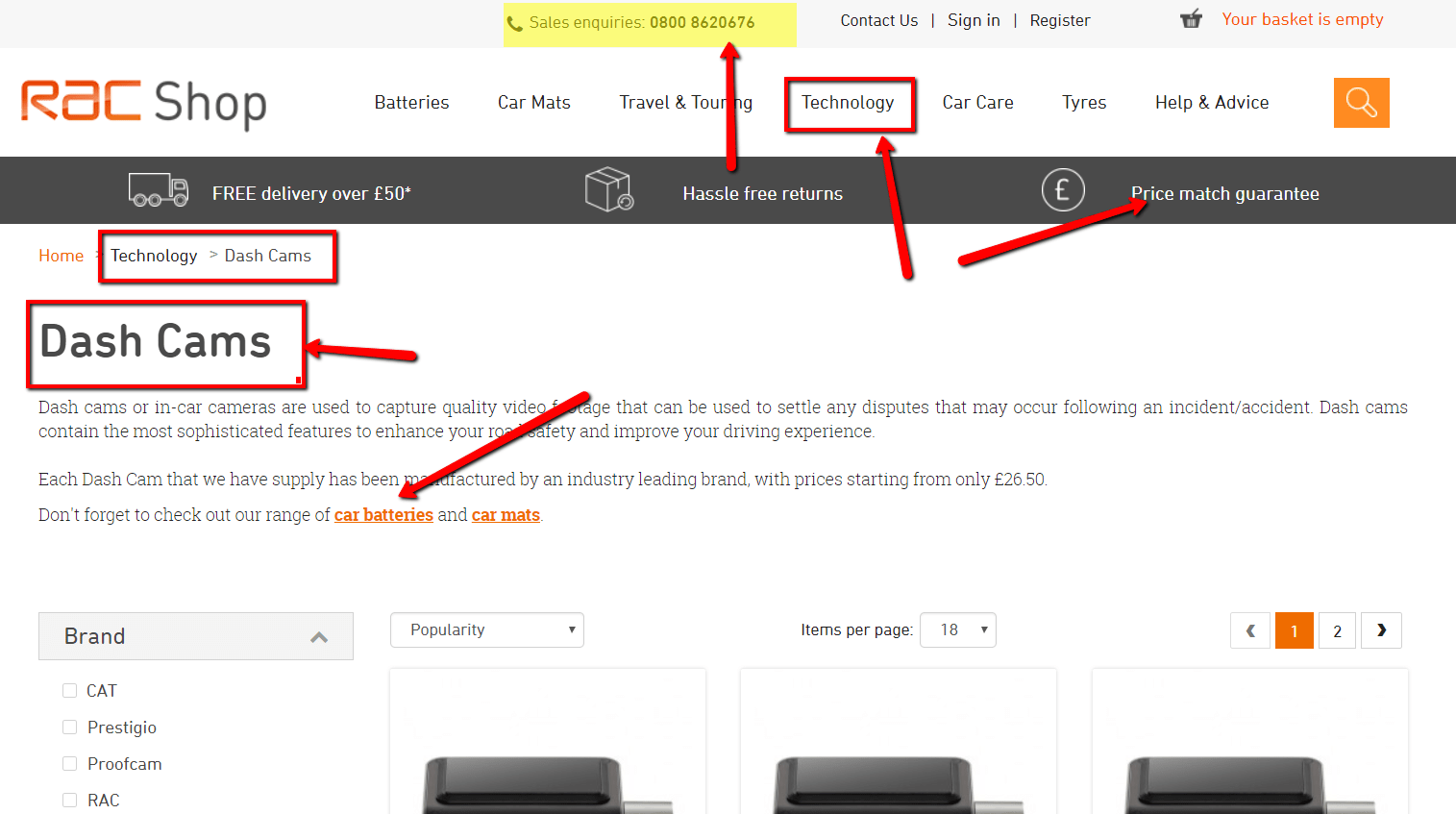Click the returns box icon

[x=609, y=189]
